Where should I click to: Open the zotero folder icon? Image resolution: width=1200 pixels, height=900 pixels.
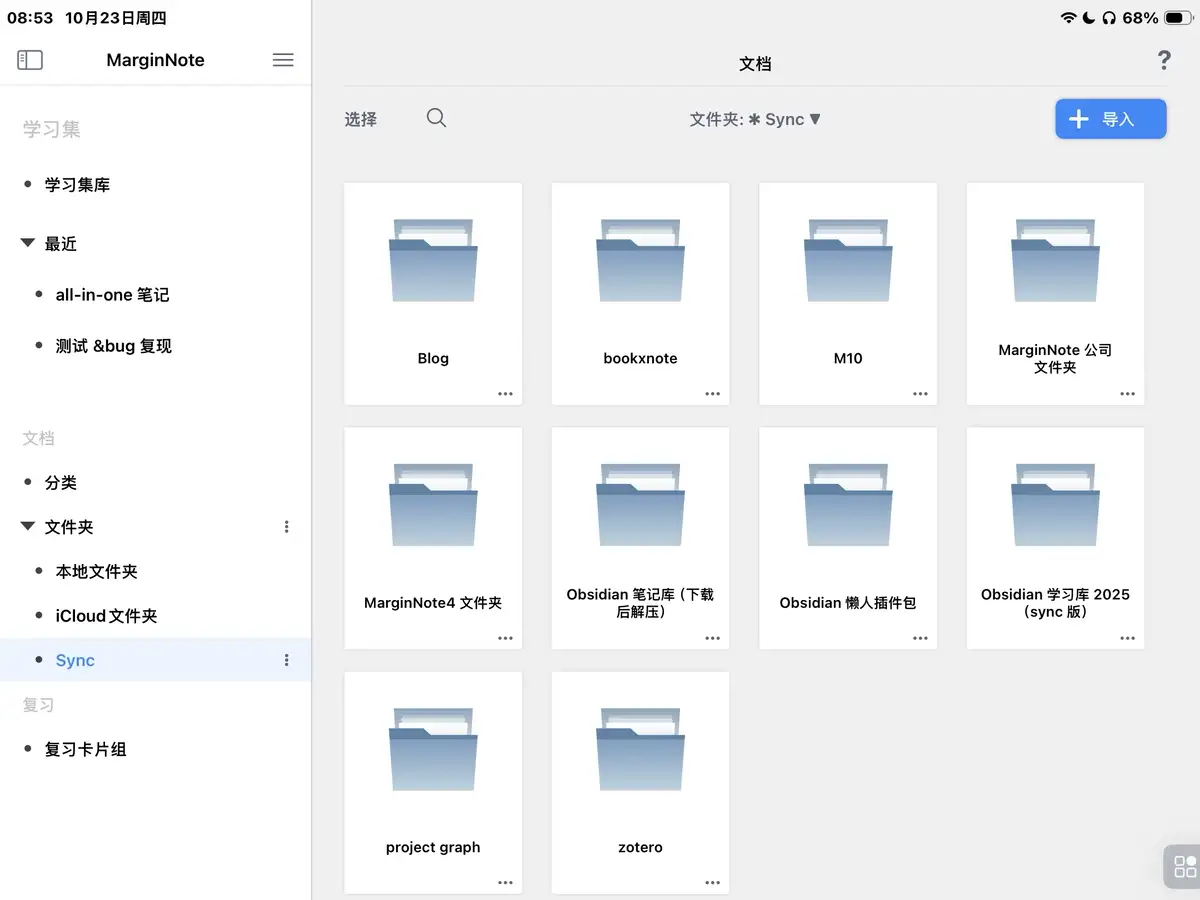[640, 749]
